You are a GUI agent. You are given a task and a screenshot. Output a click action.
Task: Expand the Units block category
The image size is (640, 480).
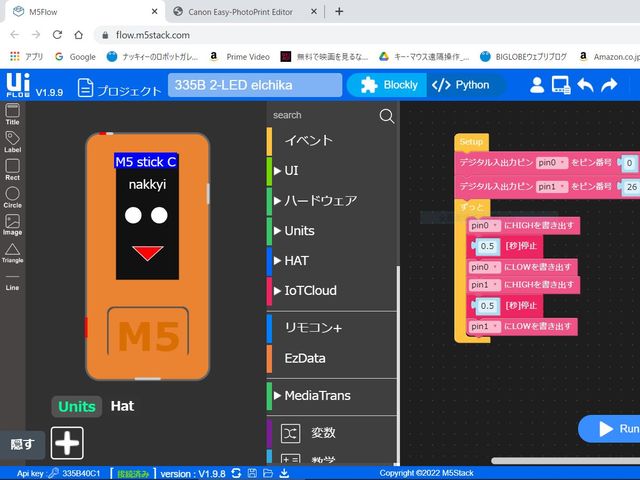331,231
